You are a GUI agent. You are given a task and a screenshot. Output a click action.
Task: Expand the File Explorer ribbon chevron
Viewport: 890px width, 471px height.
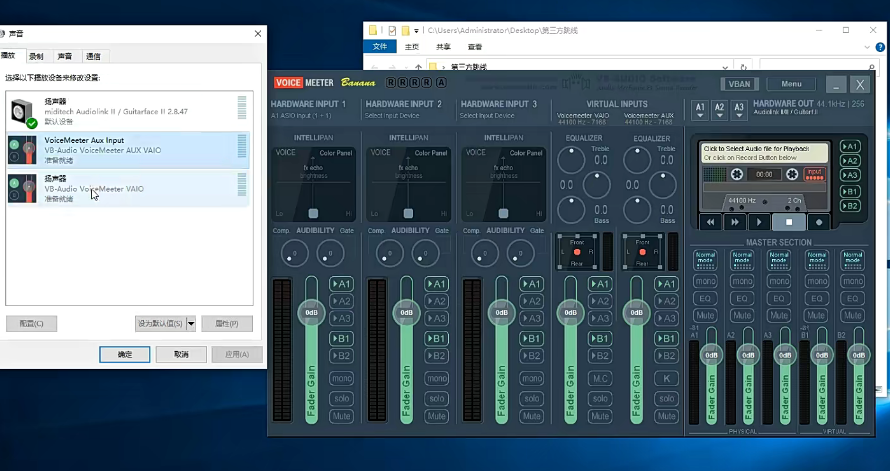coord(867,47)
